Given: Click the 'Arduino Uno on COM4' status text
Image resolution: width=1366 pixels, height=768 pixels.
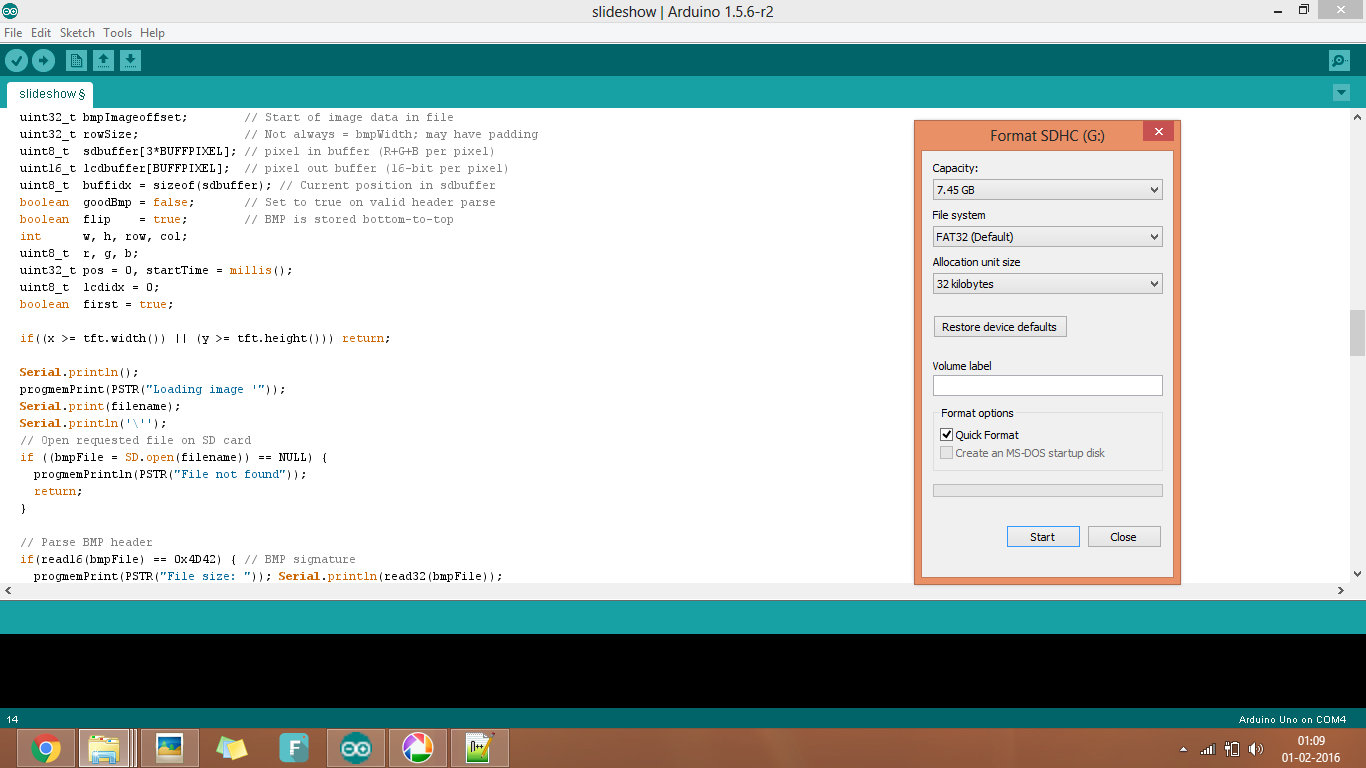Looking at the screenshot, I should [1292, 719].
